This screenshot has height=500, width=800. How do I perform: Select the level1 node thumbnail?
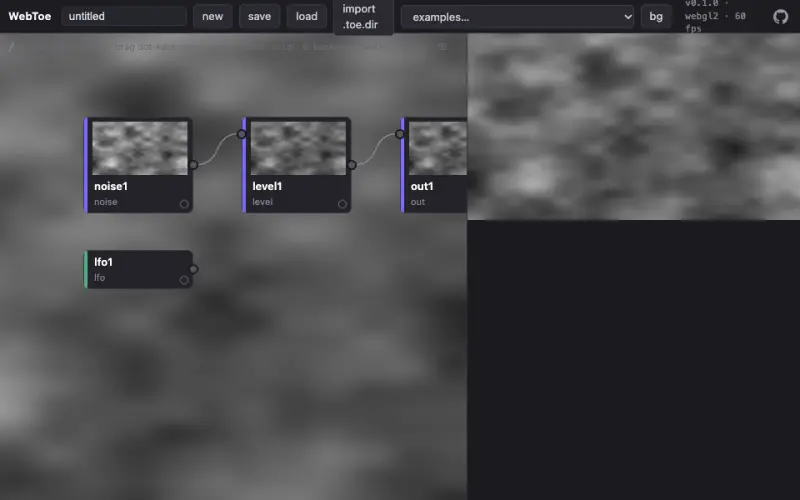[x=298, y=148]
